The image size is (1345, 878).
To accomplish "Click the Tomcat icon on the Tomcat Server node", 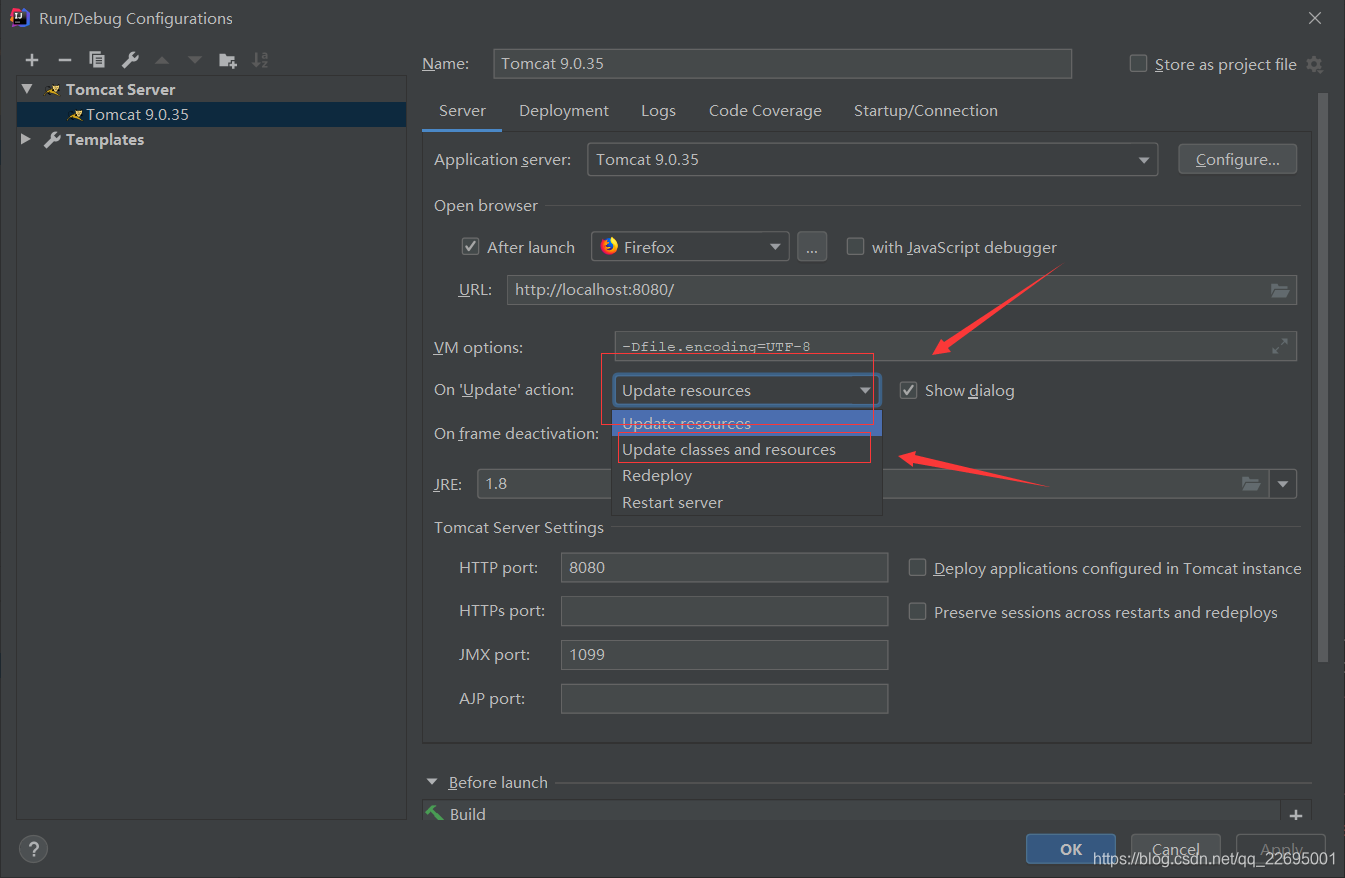I will click(x=53, y=90).
